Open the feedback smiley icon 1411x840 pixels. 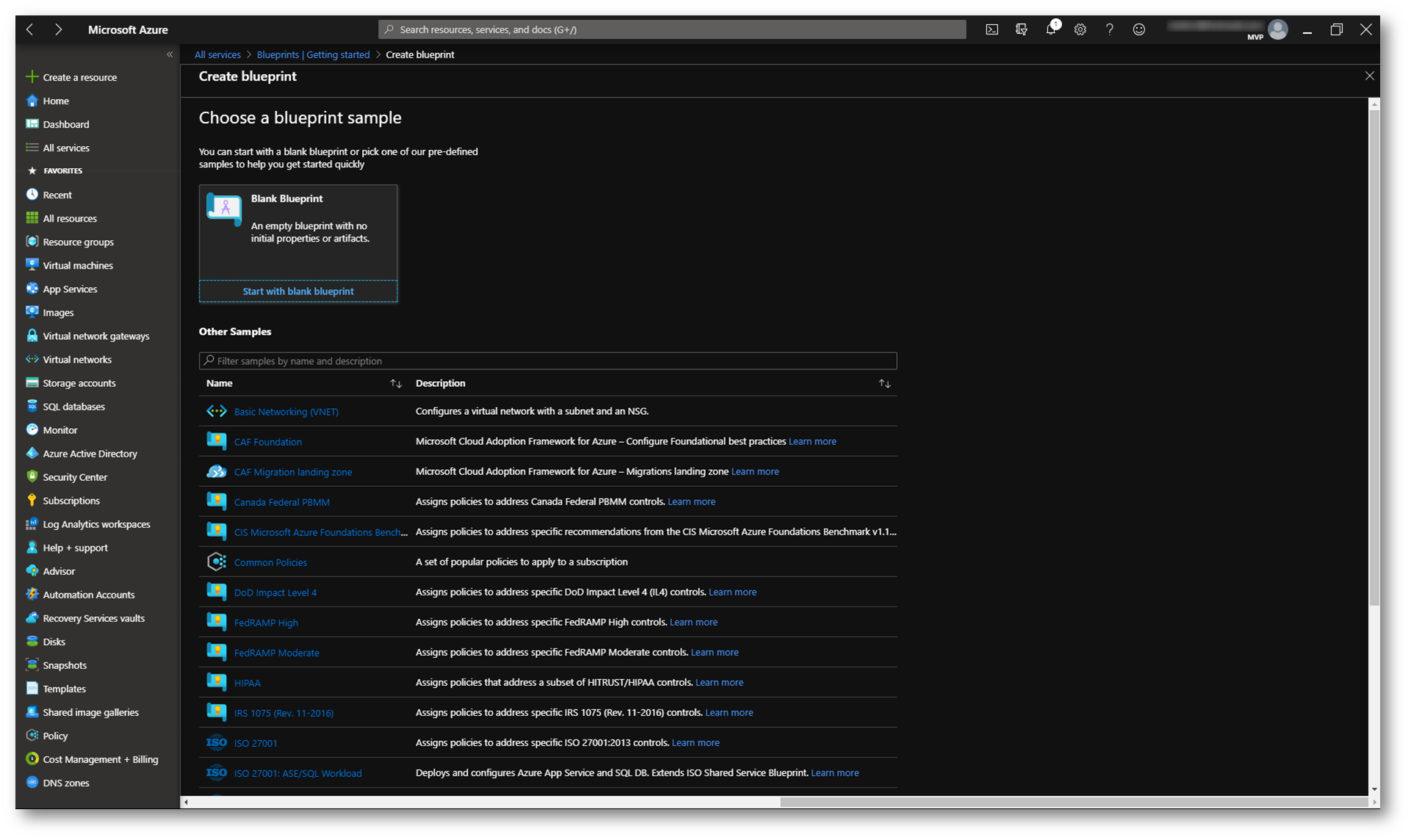point(1138,29)
